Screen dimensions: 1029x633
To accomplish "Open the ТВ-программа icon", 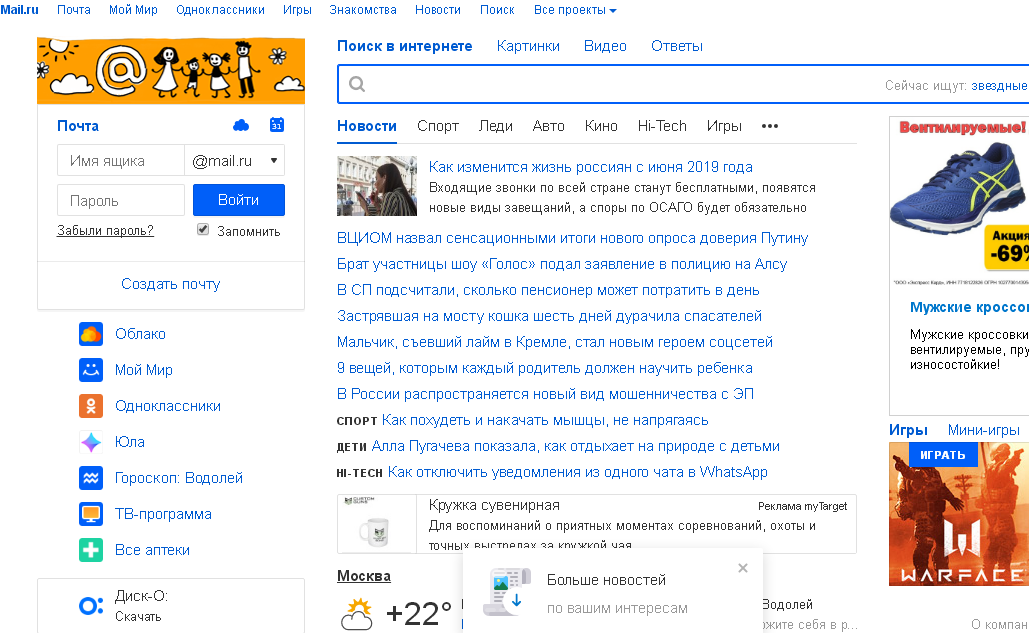I will pos(91,514).
